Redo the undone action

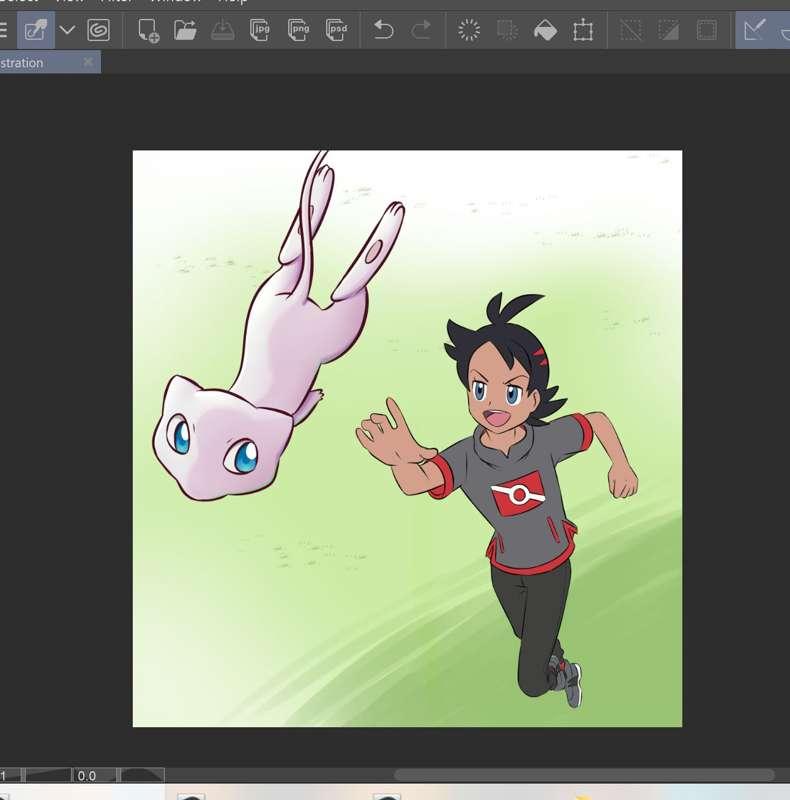pyautogui.click(x=421, y=30)
